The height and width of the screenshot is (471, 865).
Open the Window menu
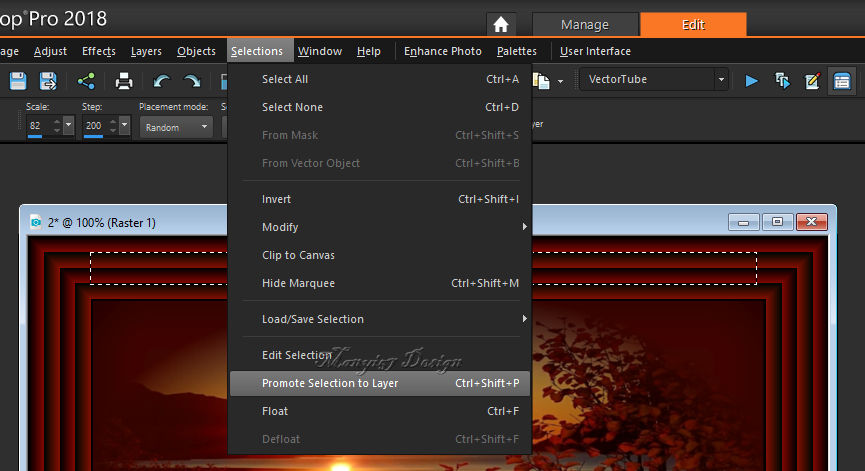tap(320, 51)
